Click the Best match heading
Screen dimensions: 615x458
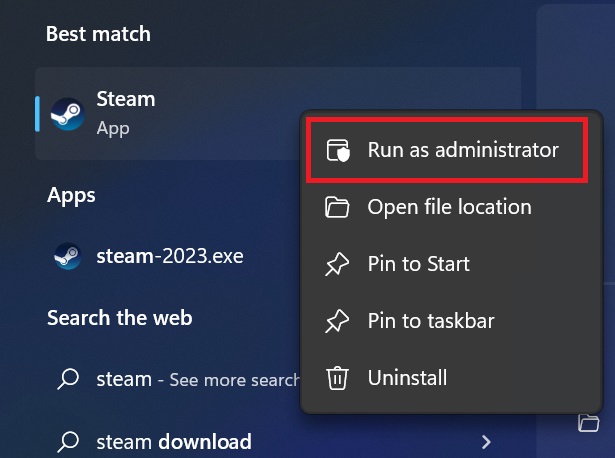[x=98, y=34]
